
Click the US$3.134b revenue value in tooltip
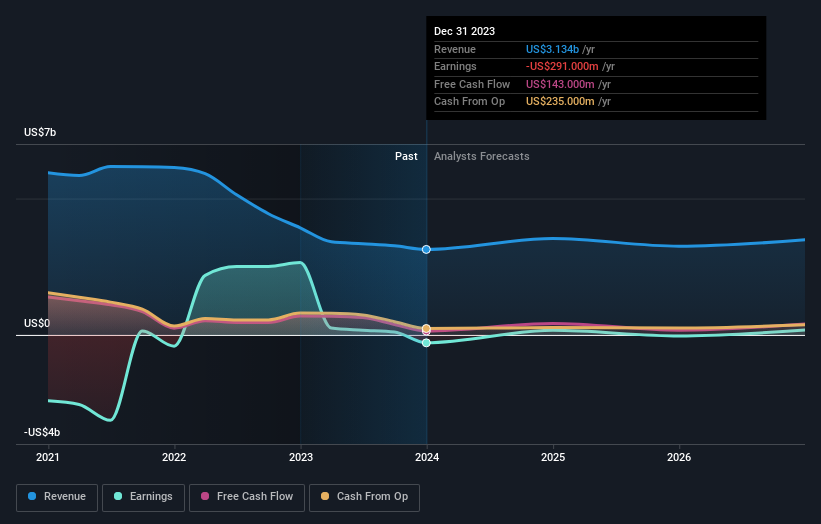552,49
